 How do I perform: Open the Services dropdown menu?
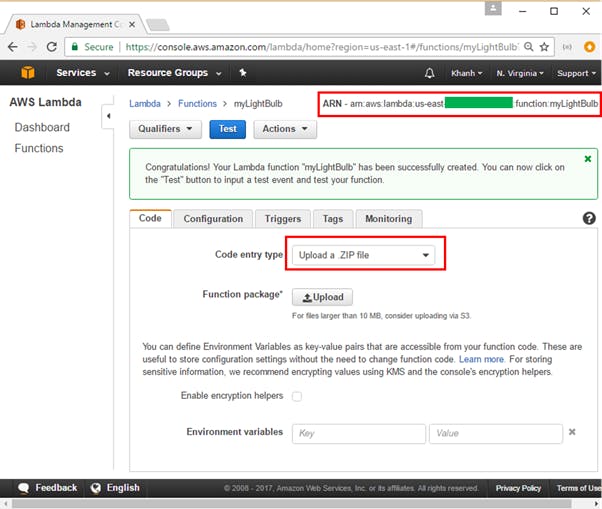coord(83,73)
